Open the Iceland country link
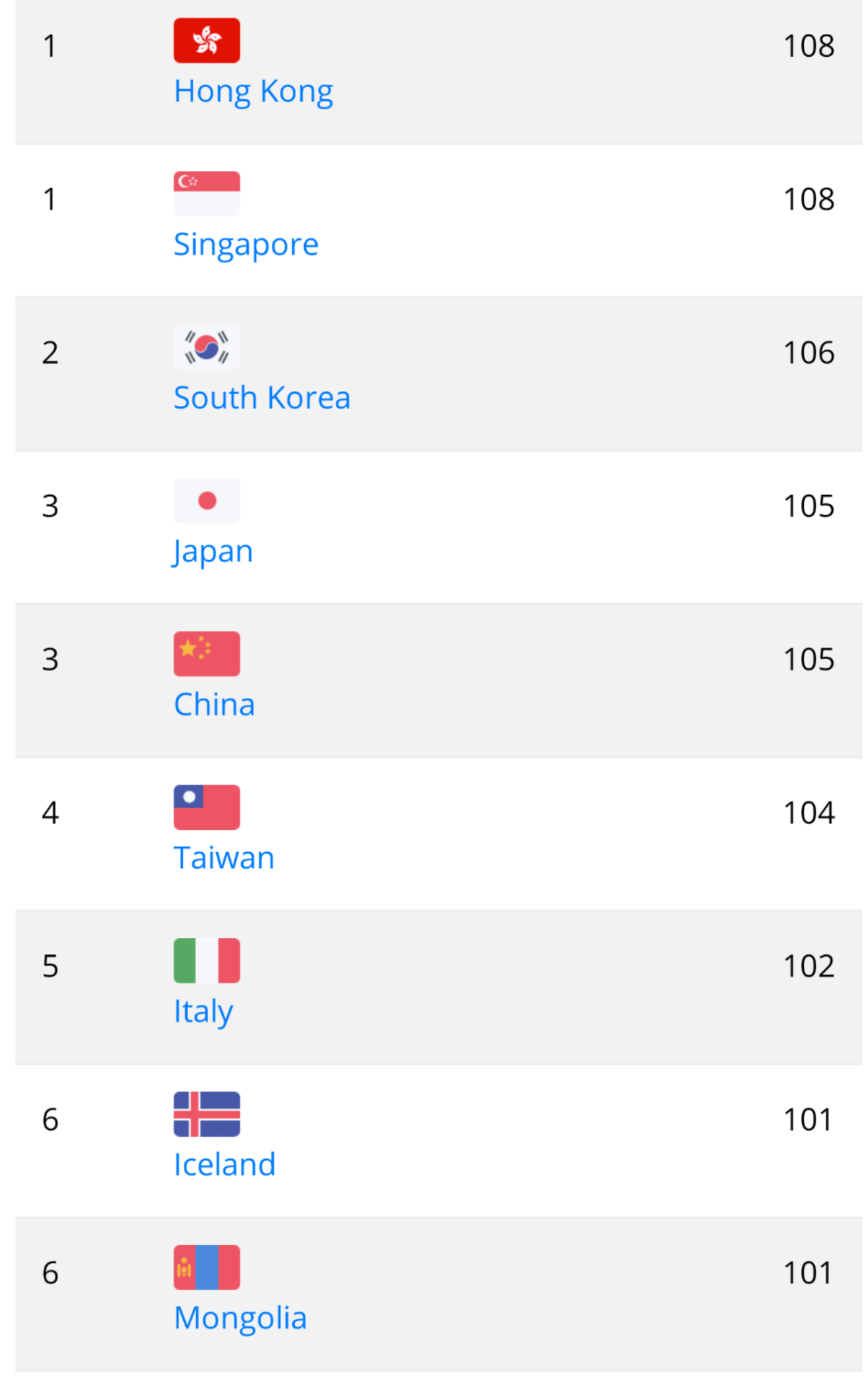 coord(224,1165)
